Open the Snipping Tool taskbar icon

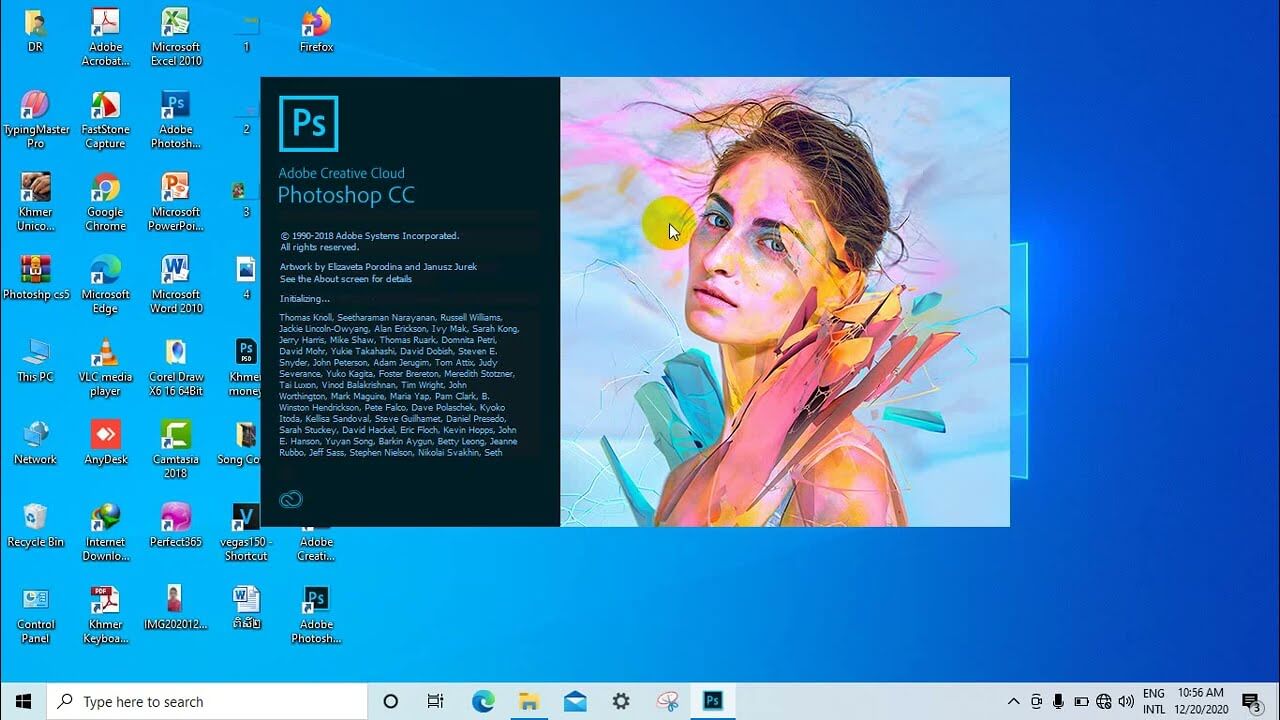click(x=667, y=701)
